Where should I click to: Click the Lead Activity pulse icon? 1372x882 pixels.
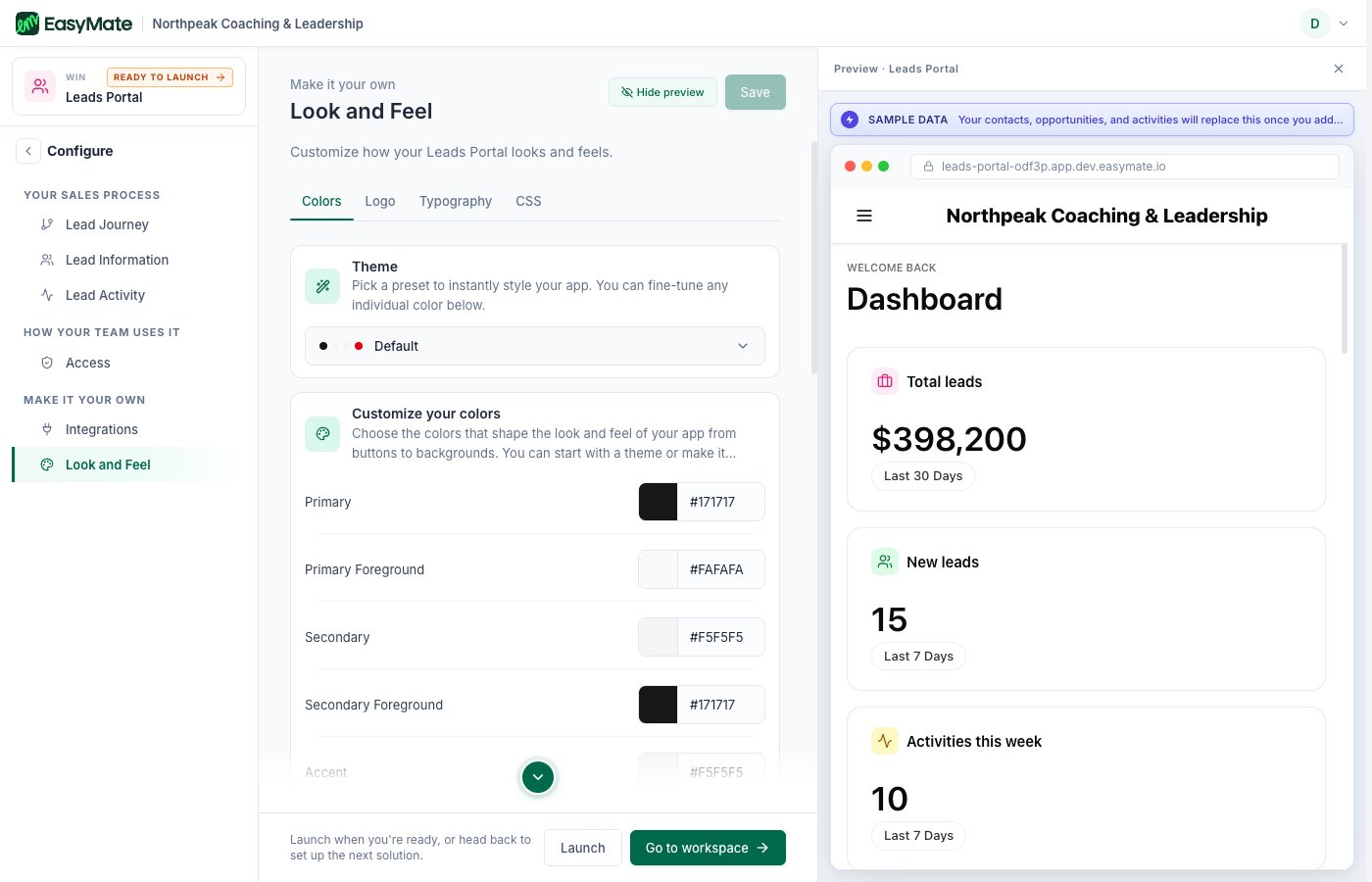47,295
